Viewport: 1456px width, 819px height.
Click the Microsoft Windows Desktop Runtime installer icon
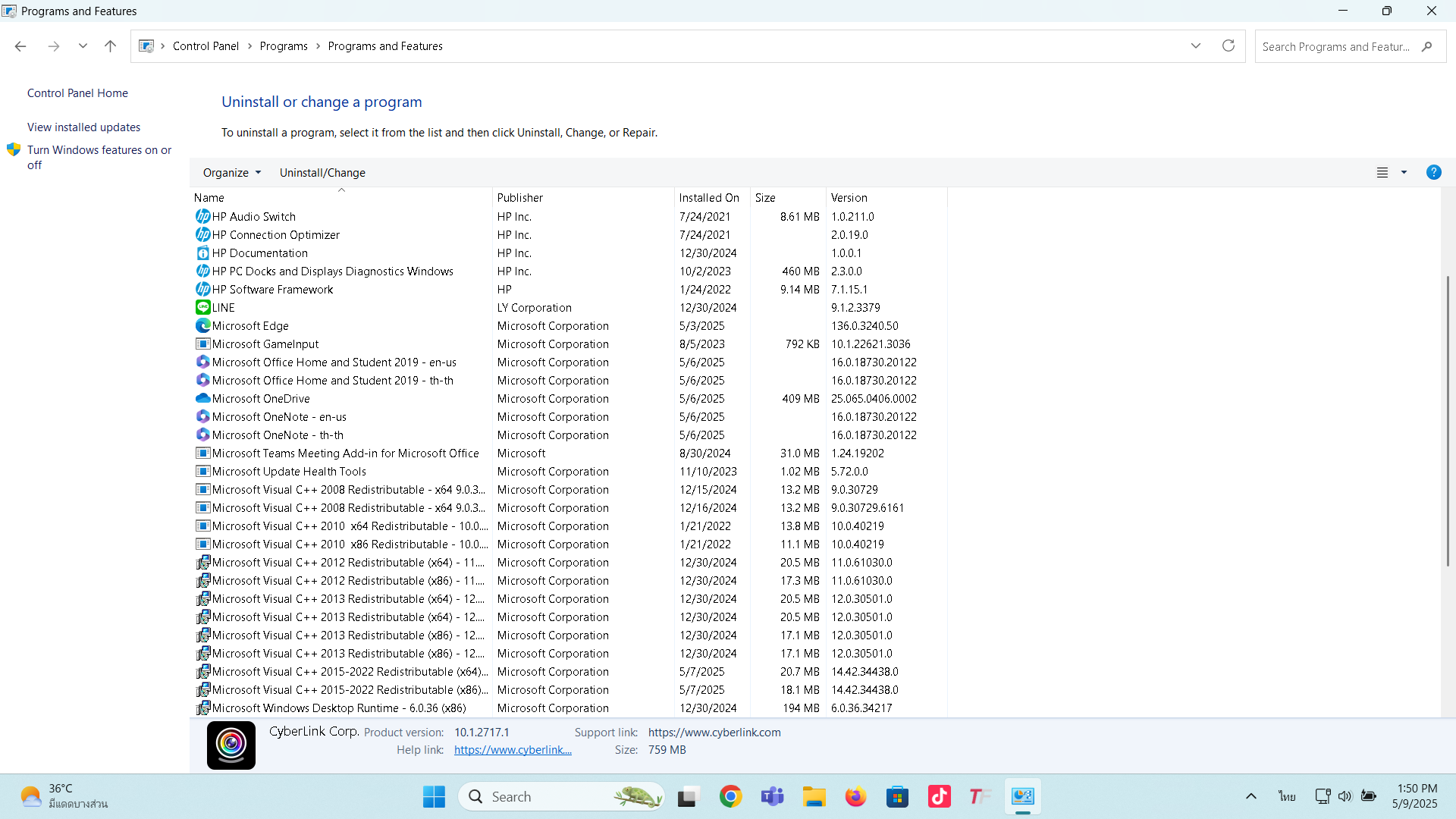[x=202, y=708]
